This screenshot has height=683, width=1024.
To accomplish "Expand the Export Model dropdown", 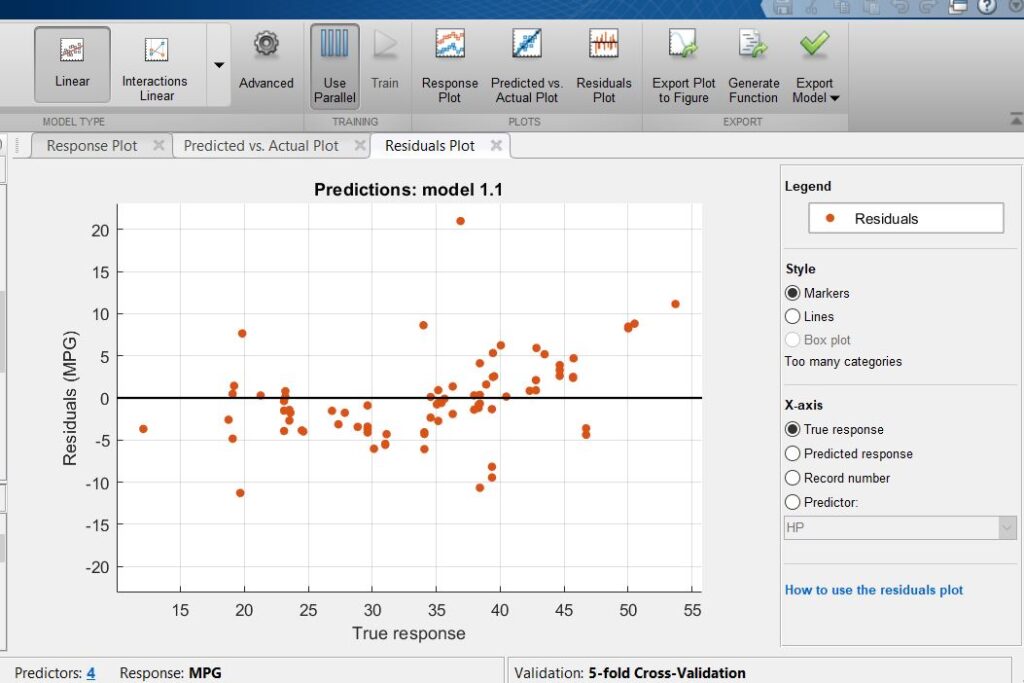I will click(815, 91).
